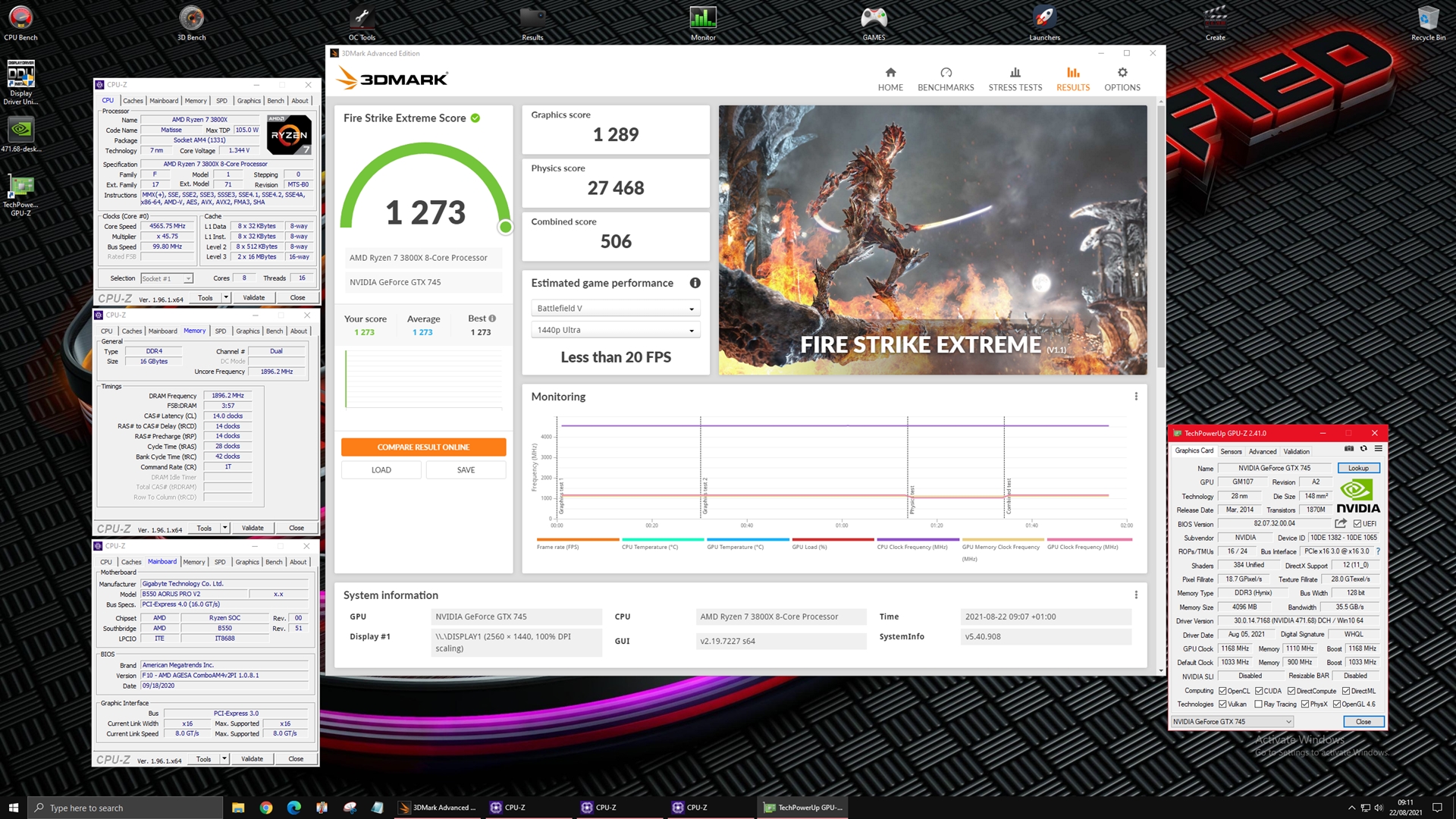The height and width of the screenshot is (819, 1456).
Task: Open SPD tab in Memory CPU-Z window
Action: (220, 331)
